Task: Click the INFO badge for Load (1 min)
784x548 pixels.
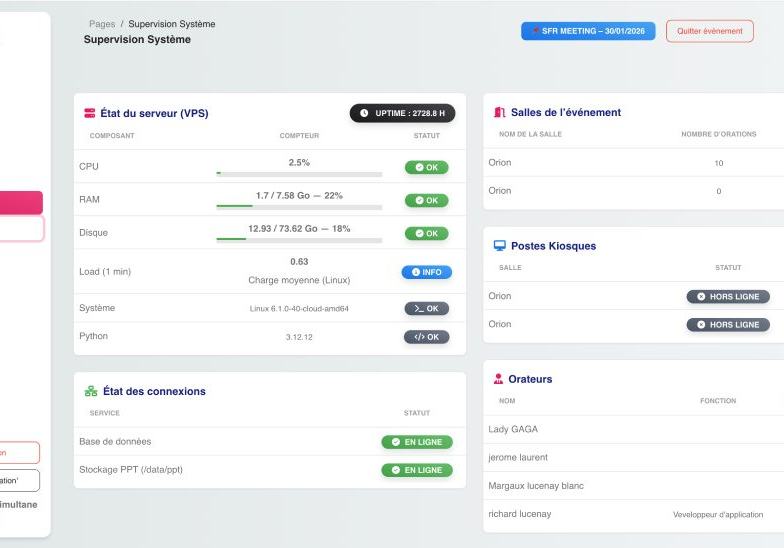Action: [x=426, y=272]
